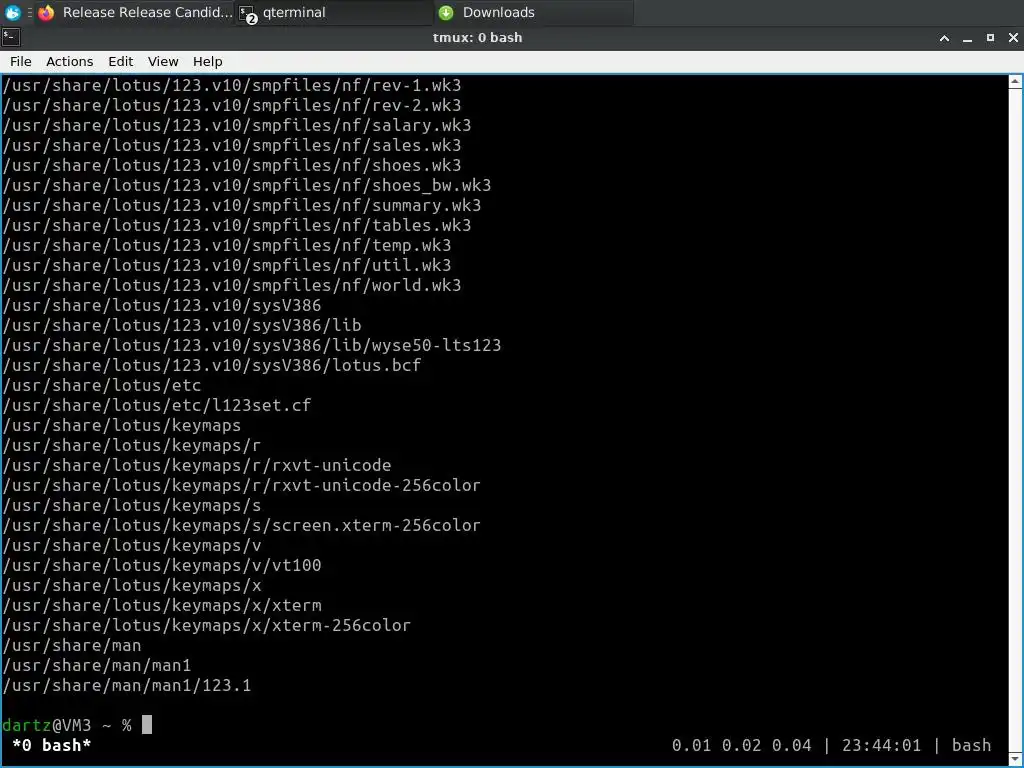
Task: Click the scrollbar down arrow
Action: (1015, 759)
